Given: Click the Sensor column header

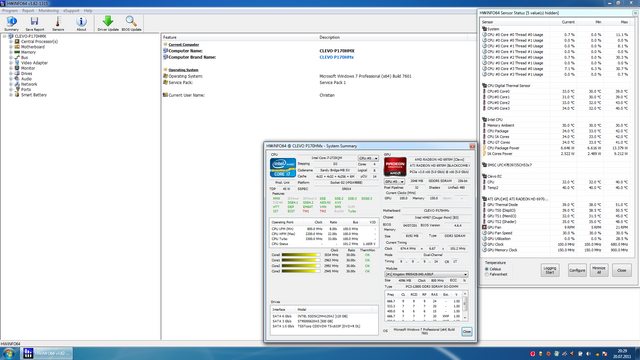Looking at the screenshot, I should pyautogui.click(x=487, y=22).
